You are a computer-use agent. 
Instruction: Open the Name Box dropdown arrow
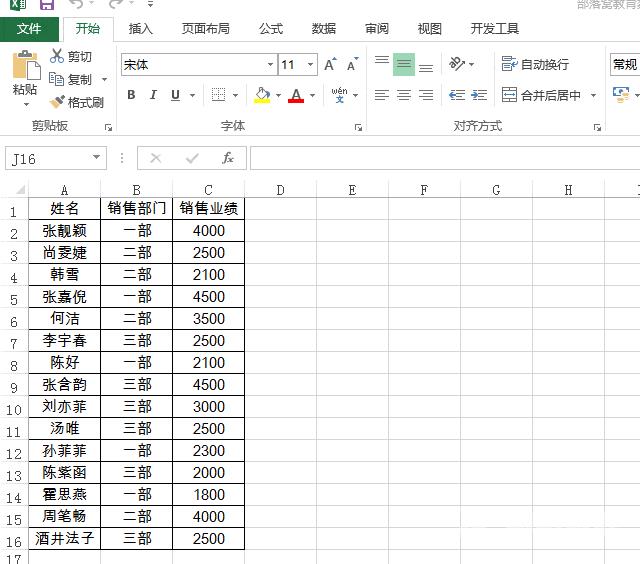(96, 158)
